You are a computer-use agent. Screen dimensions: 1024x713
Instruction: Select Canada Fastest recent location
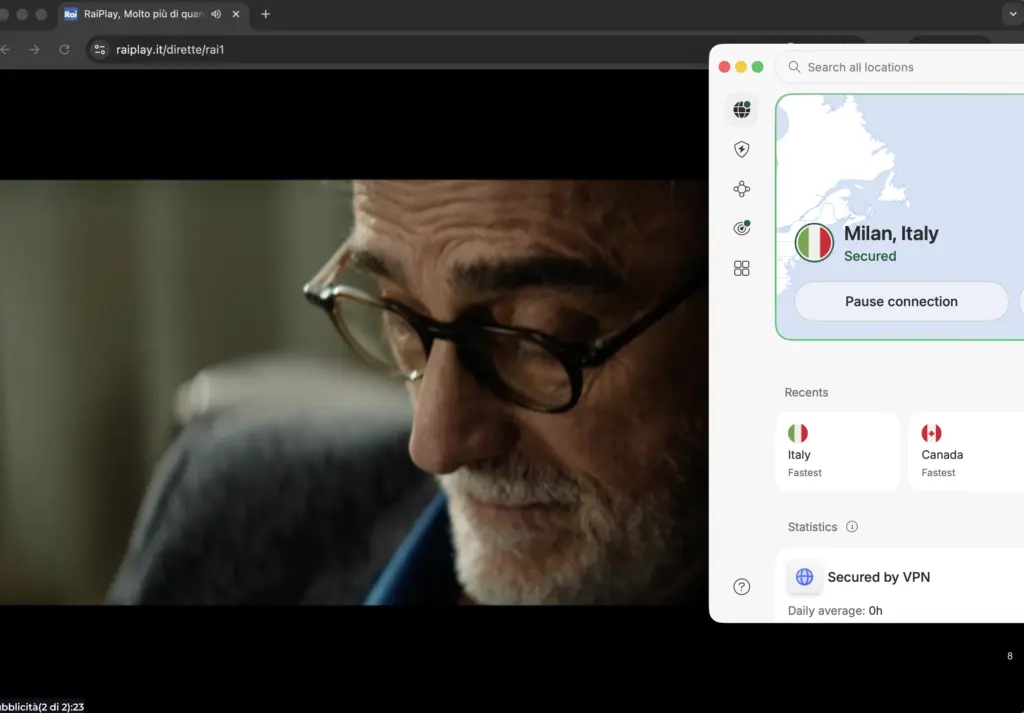tap(966, 451)
